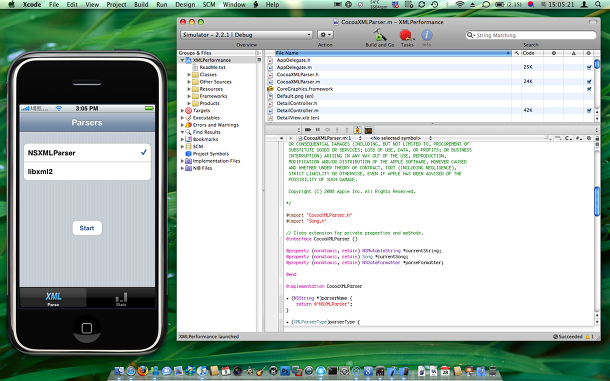This screenshot has height=381, width=610.
Task: Open Firefox from the Dock
Action: point(142,371)
